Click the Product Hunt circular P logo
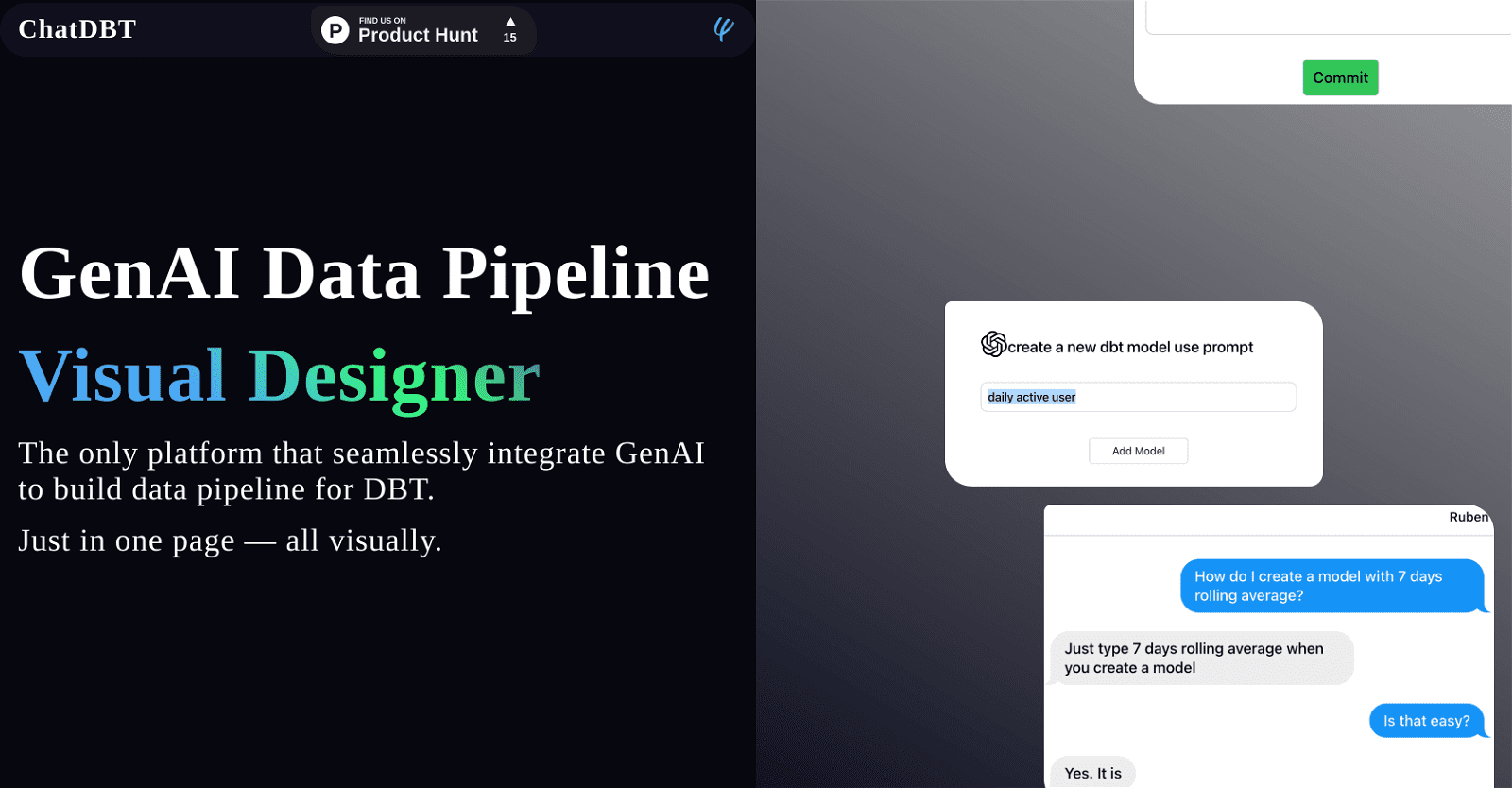This screenshot has height=788, width=1512. (335, 30)
